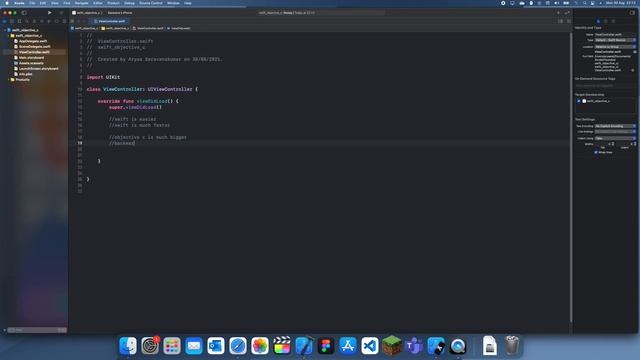Screen dimensions: 640x360
Task: Open the File inspector tab icon
Action: tap(598, 21)
